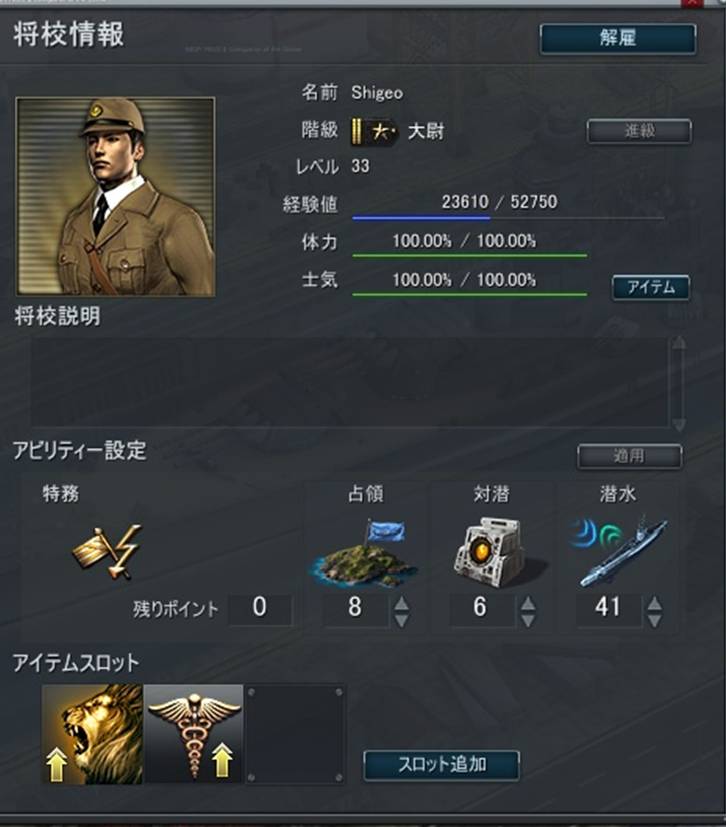
Task: Select the 占領 island capture icon
Action: (x=363, y=553)
